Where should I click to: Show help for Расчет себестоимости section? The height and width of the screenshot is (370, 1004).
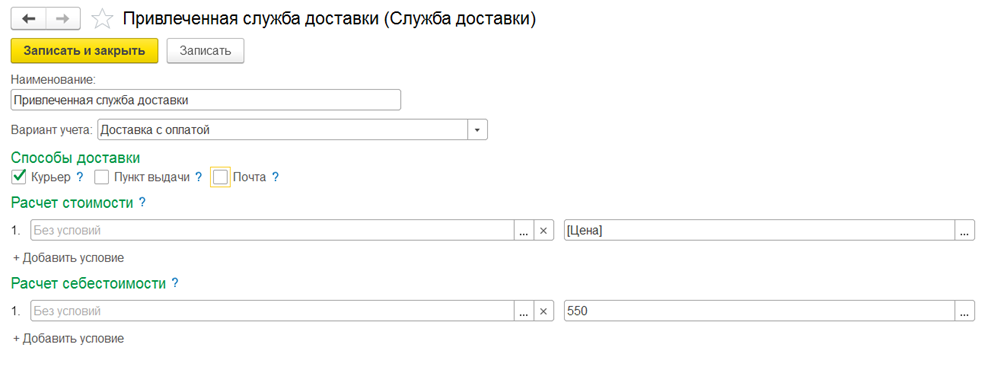(x=175, y=283)
